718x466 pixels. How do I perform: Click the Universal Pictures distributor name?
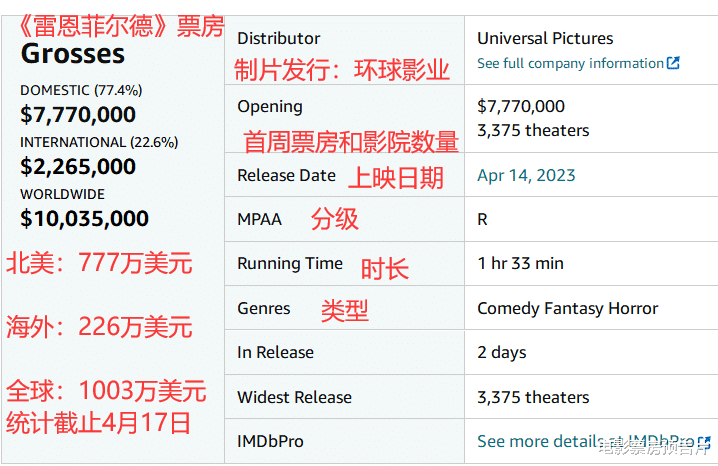coord(545,38)
